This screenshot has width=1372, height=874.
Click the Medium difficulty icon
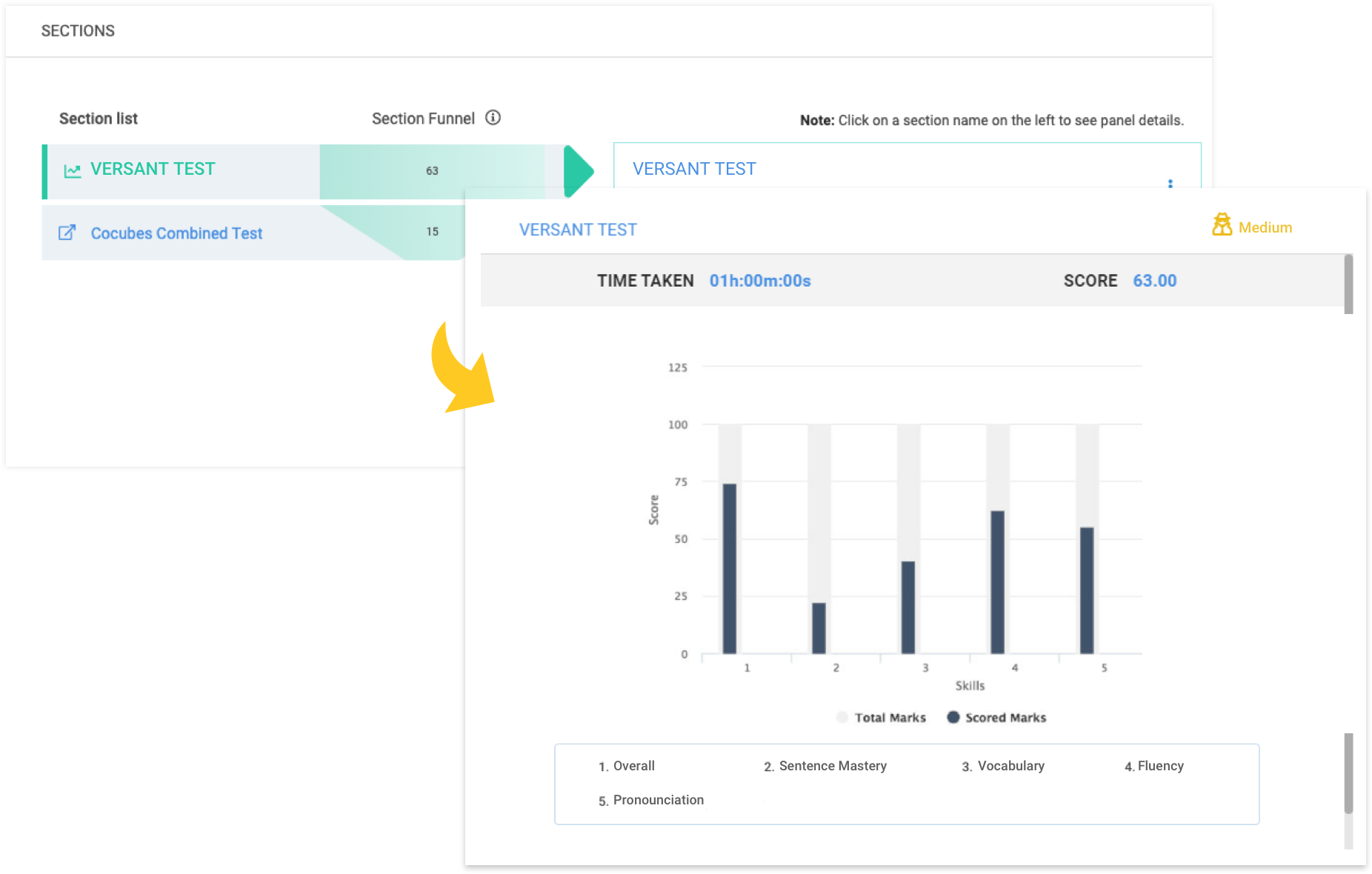tap(1222, 224)
